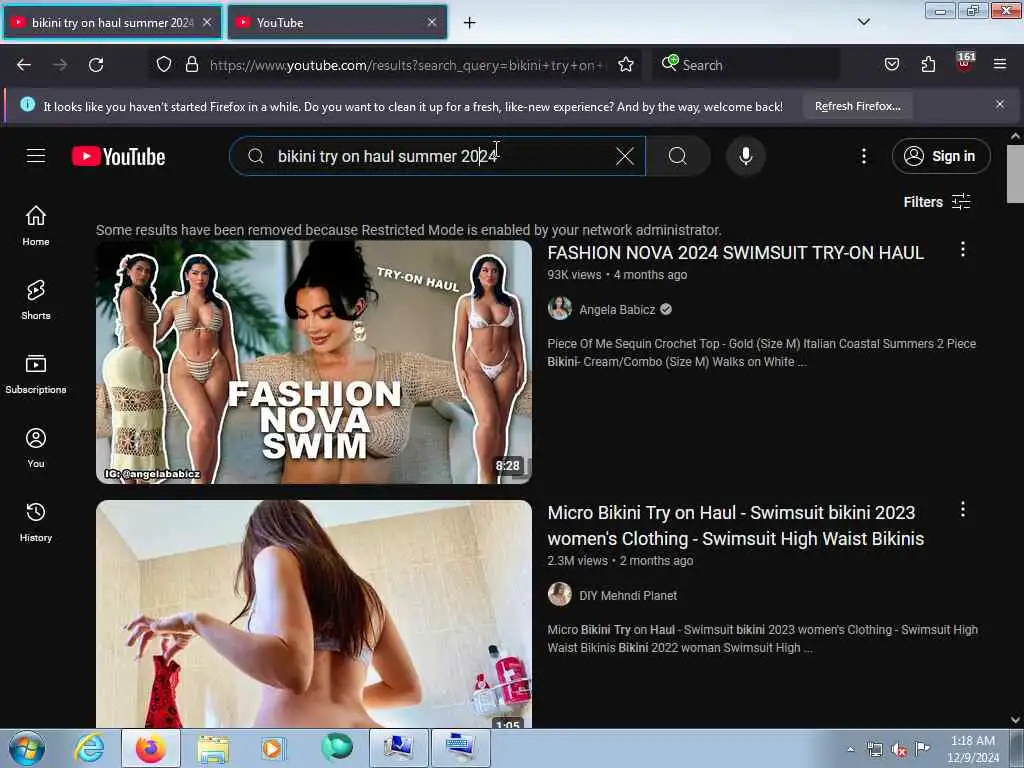Launch Internet Explorer from the taskbar

tap(89, 748)
